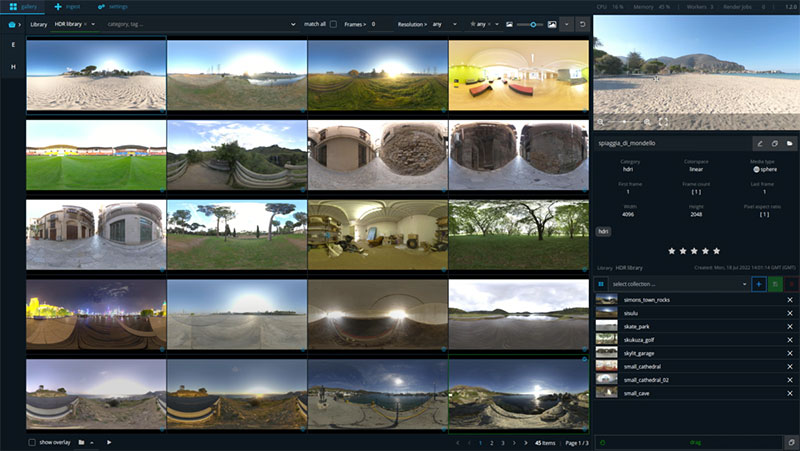Screen dimensions: 800x451
Task: Toggle fullscreen preview icon
Action: 663,122
